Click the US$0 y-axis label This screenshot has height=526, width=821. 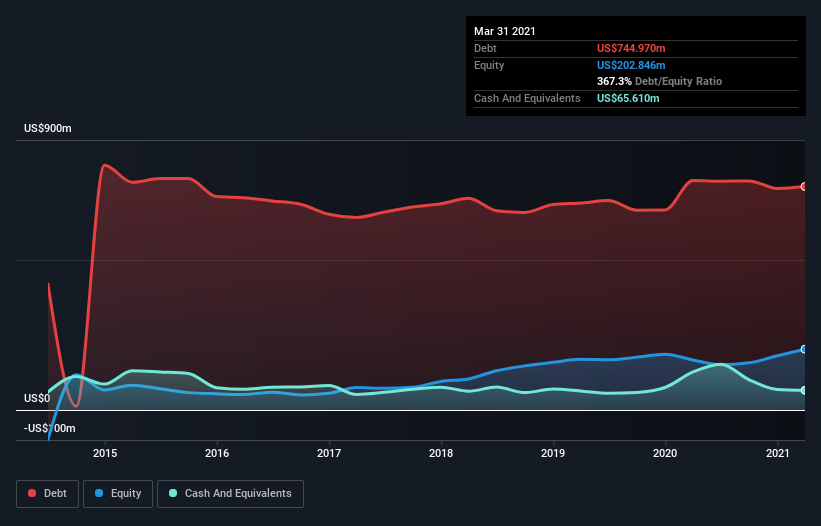[x=37, y=398]
